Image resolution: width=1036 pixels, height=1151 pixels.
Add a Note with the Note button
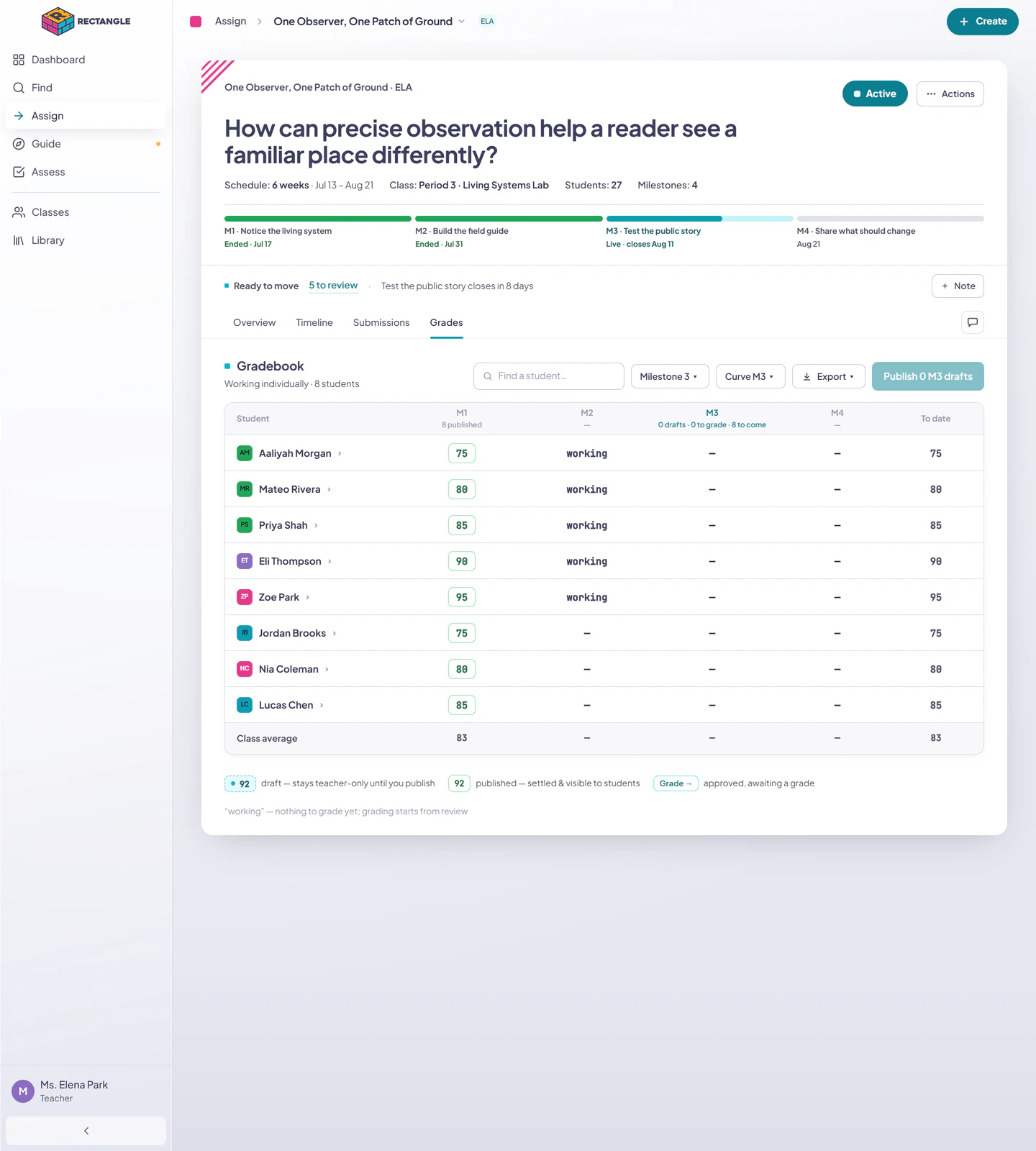tap(958, 286)
